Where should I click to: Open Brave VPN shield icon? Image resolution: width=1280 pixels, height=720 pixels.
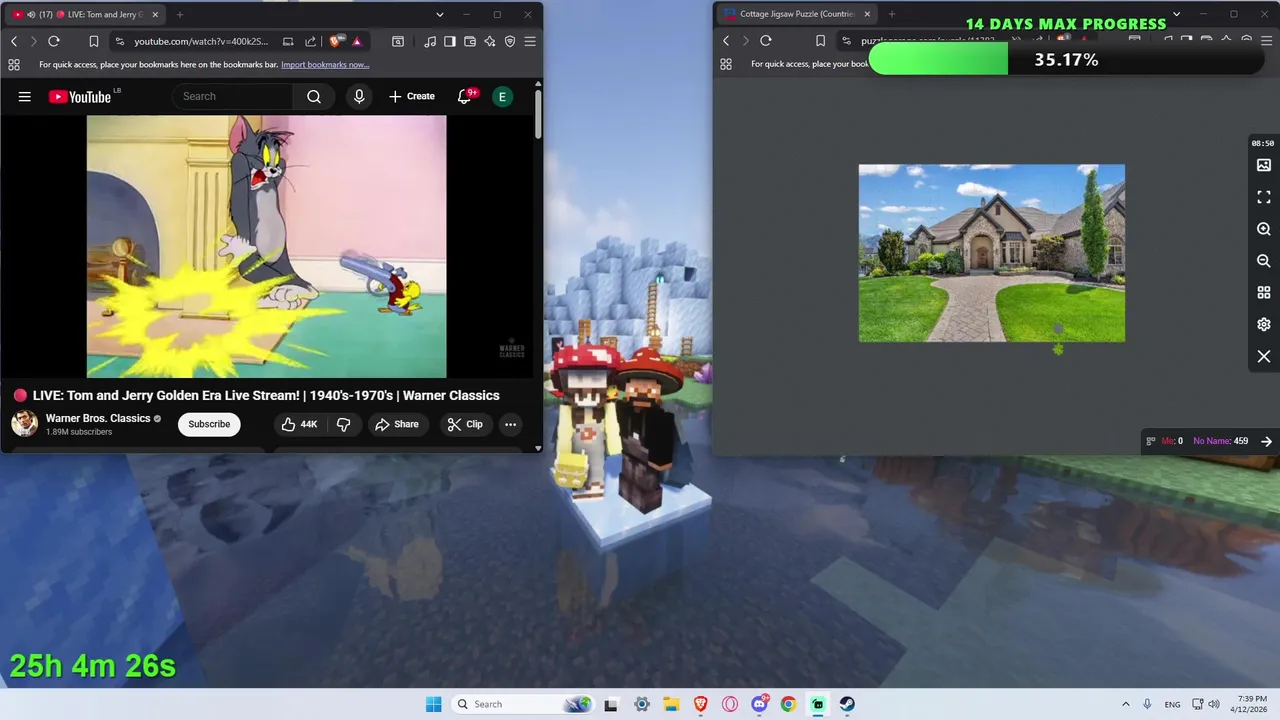(x=510, y=41)
